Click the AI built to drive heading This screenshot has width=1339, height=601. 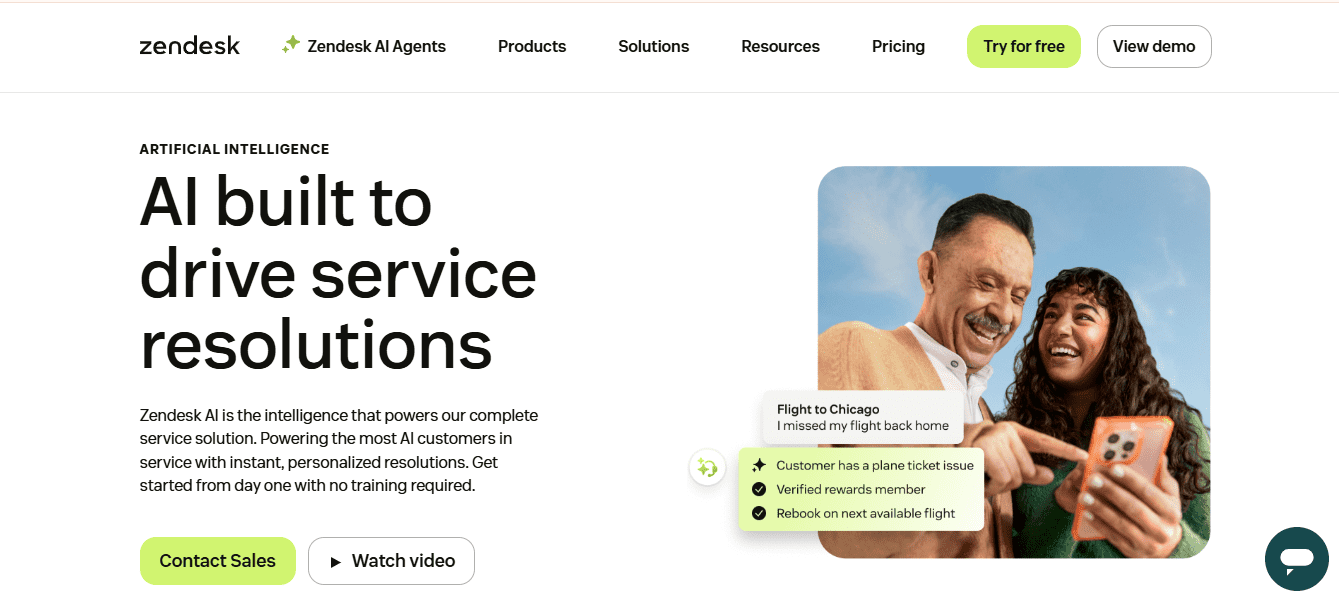338,273
